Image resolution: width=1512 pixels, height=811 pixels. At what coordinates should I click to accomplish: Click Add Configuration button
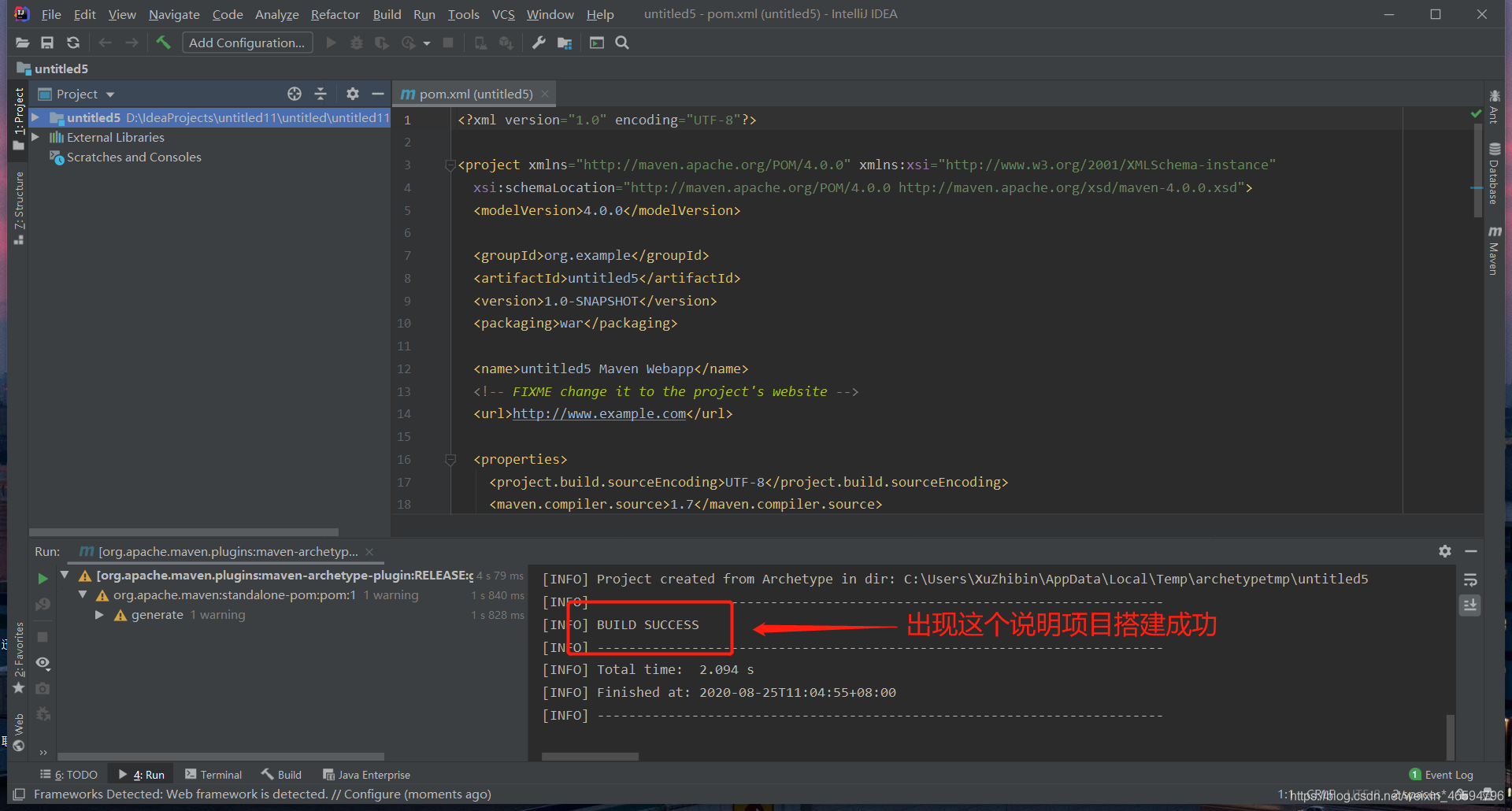(x=247, y=43)
